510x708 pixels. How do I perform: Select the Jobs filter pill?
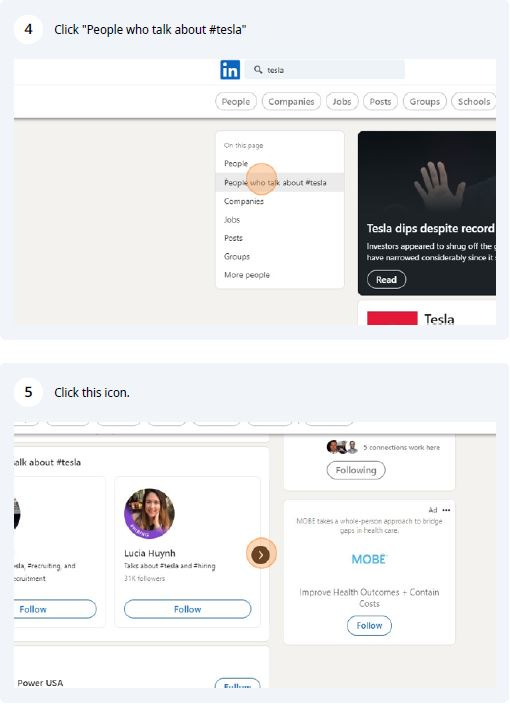342,102
